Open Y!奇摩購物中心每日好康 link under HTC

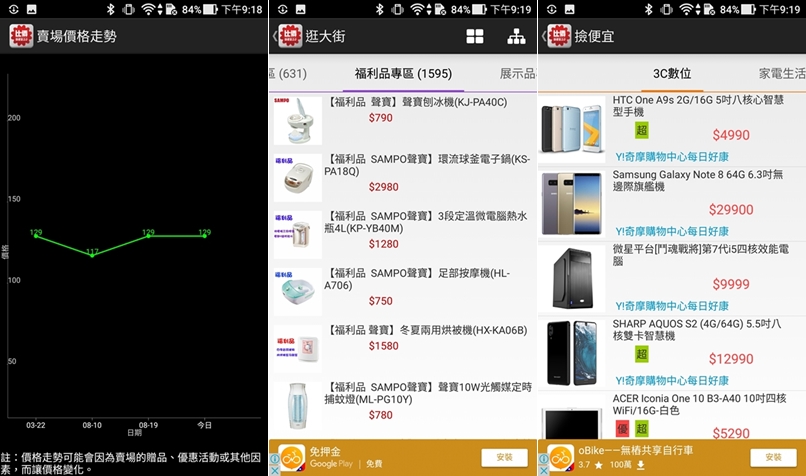(672, 157)
